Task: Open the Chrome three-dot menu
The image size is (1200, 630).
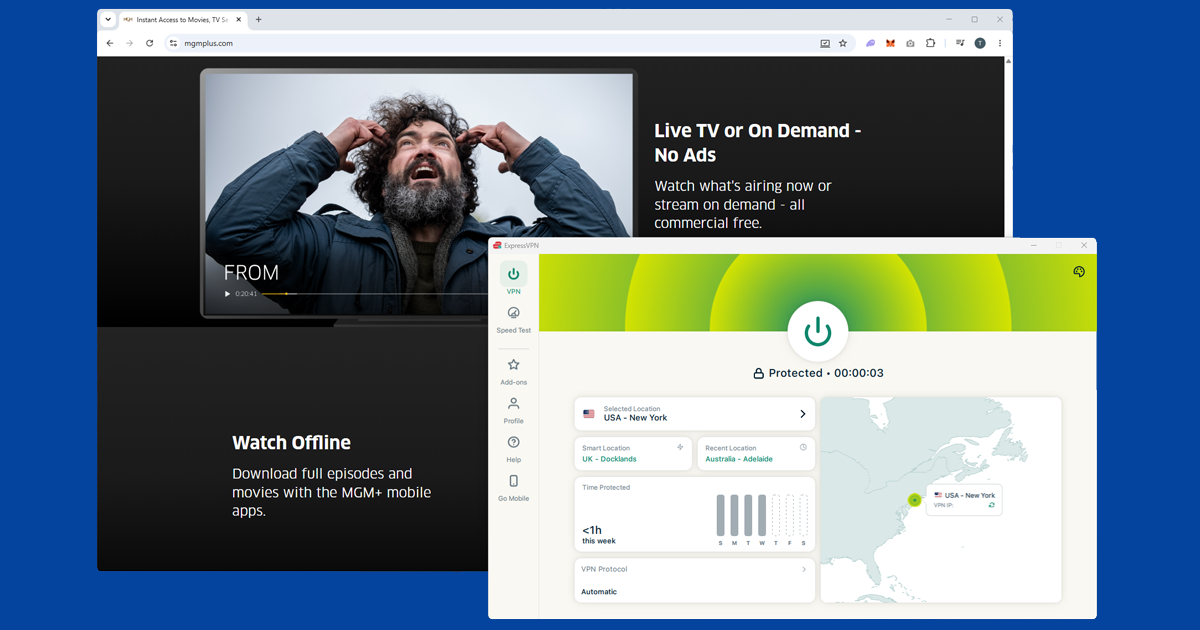Action: (1000, 43)
